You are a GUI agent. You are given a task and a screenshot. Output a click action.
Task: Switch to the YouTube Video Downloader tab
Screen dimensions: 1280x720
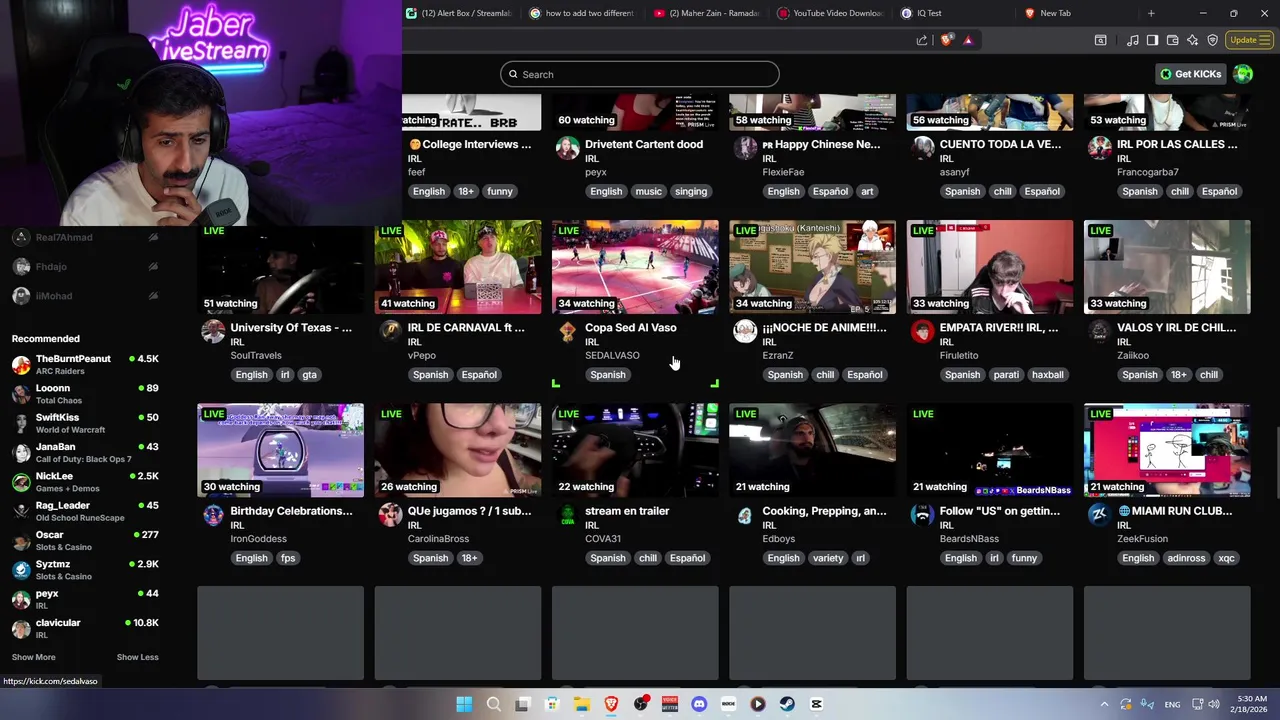[x=830, y=13]
